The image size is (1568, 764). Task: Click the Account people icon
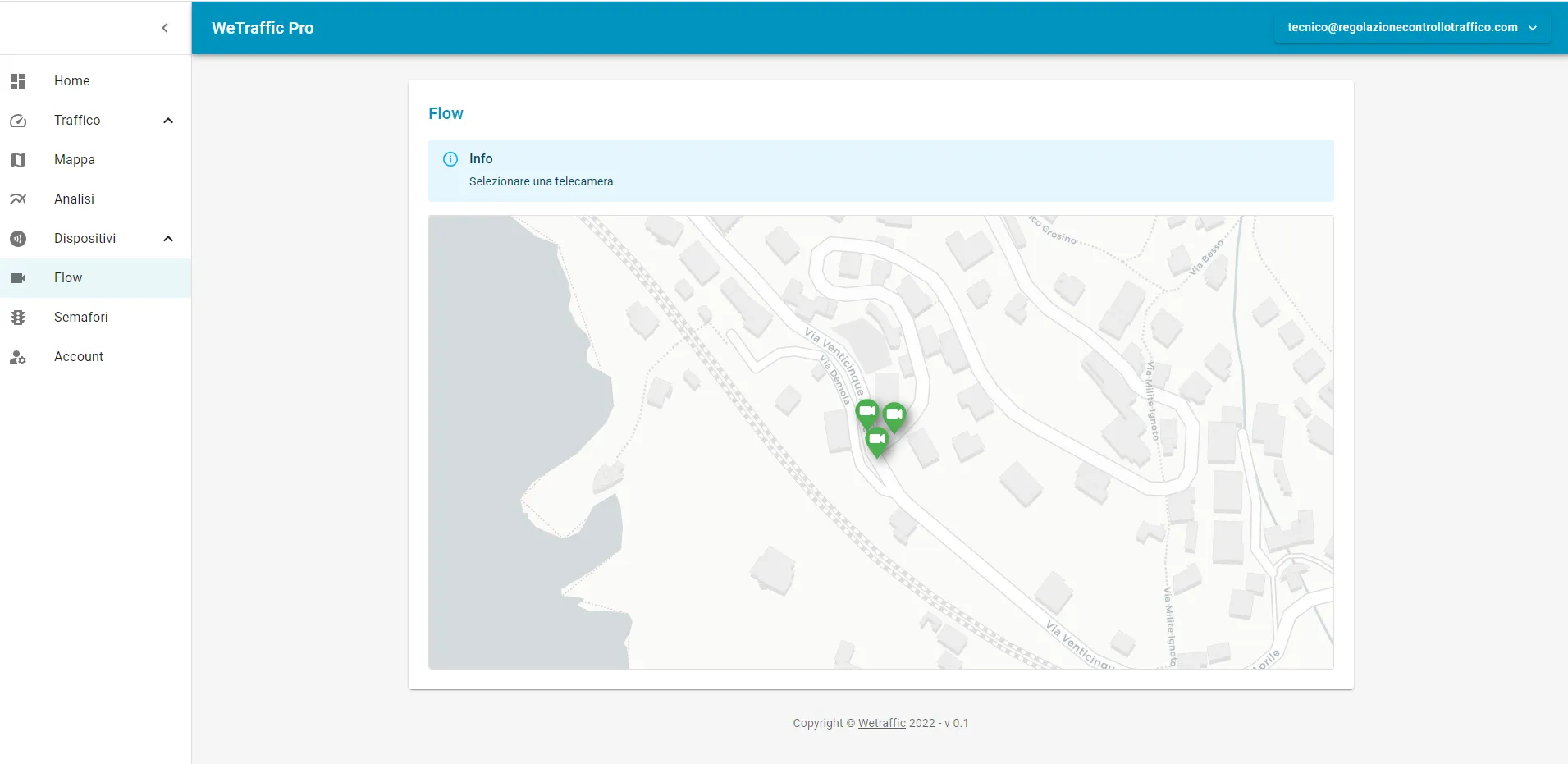pyautogui.click(x=18, y=356)
